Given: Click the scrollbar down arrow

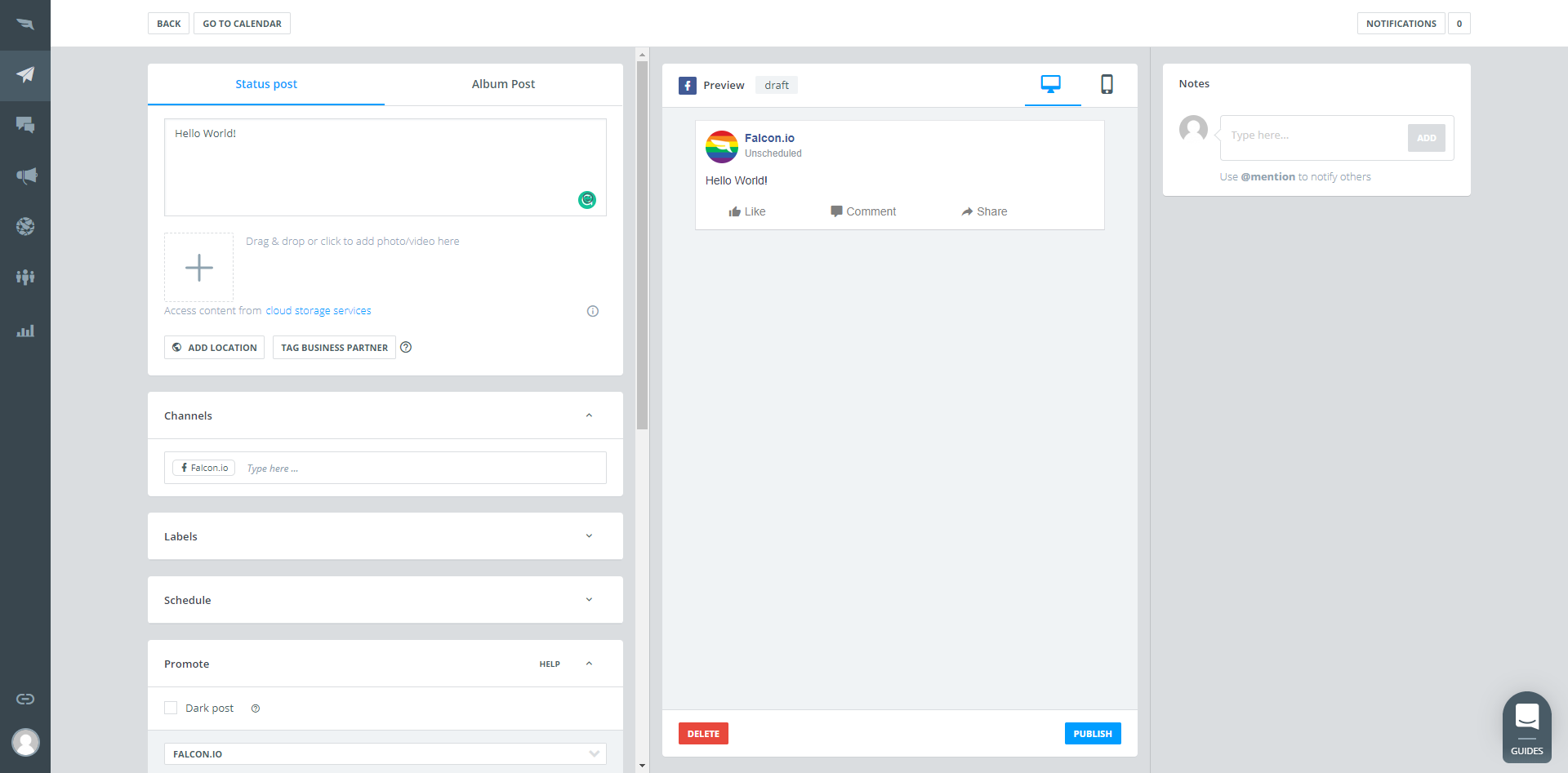Looking at the screenshot, I should point(642,766).
